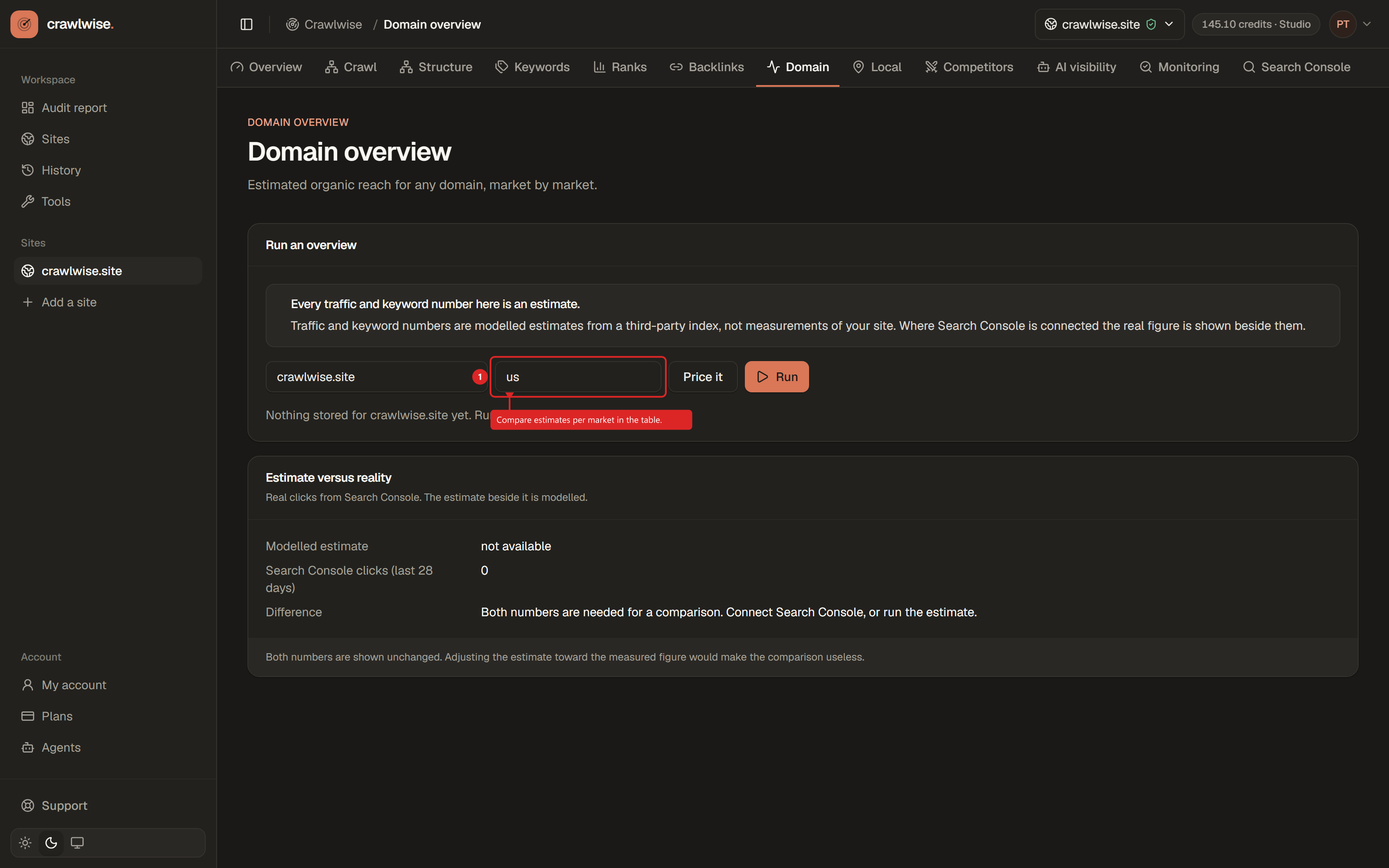Open the Add a site link
The image size is (1389, 868).
click(x=108, y=302)
